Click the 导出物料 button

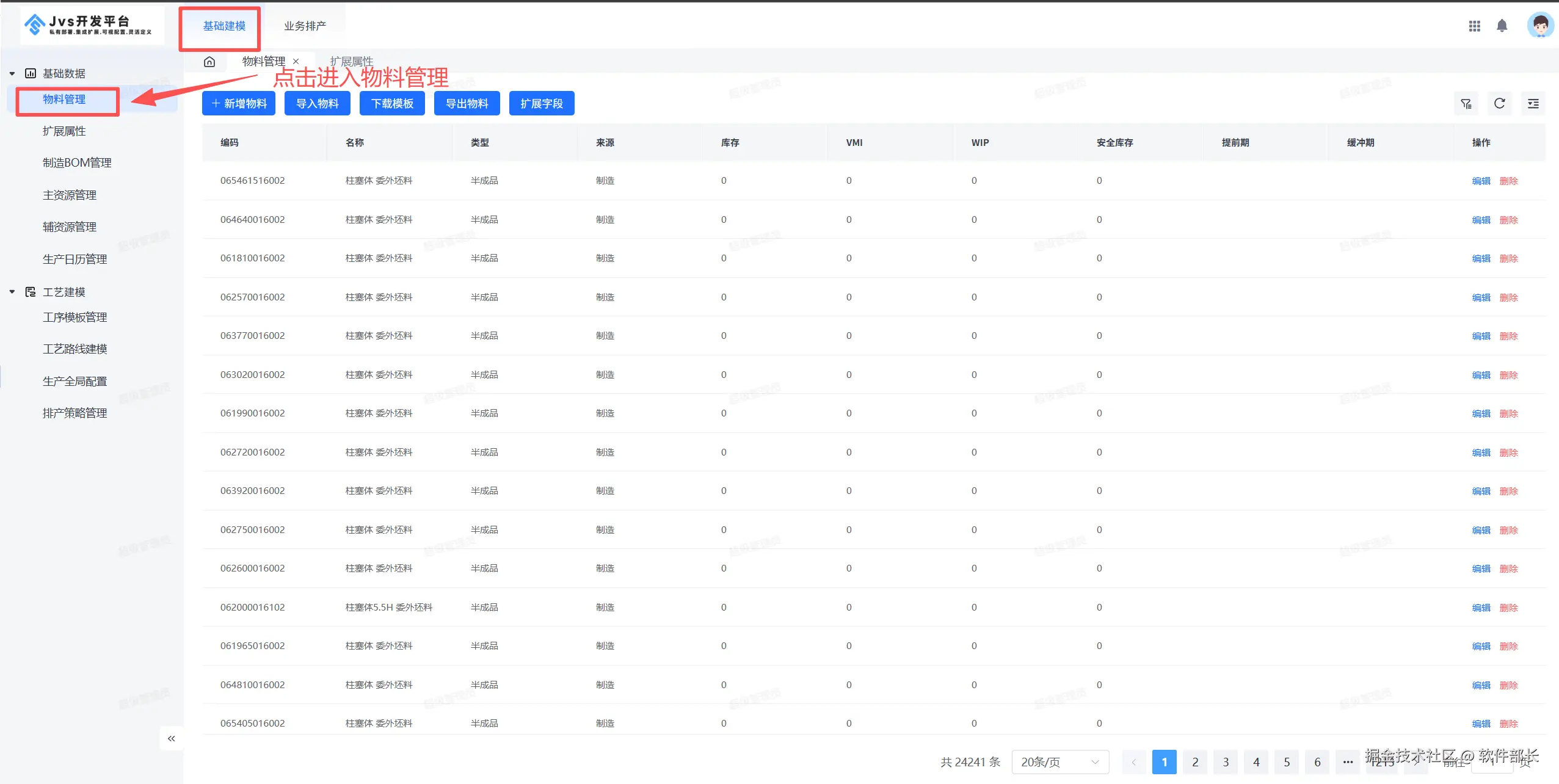(467, 104)
